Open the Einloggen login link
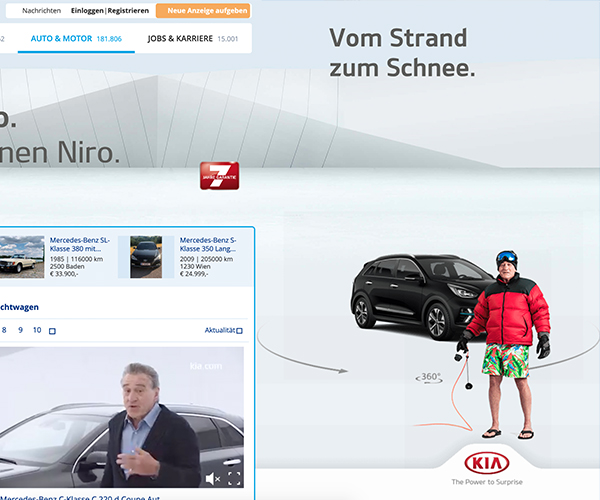The height and width of the screenshot is (500, 600). point(87,11)
